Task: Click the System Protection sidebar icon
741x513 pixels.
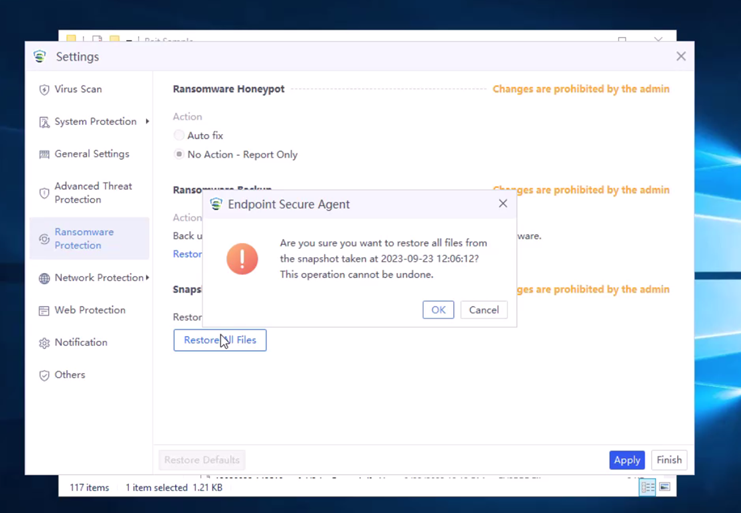Action: tap(44, 122)
